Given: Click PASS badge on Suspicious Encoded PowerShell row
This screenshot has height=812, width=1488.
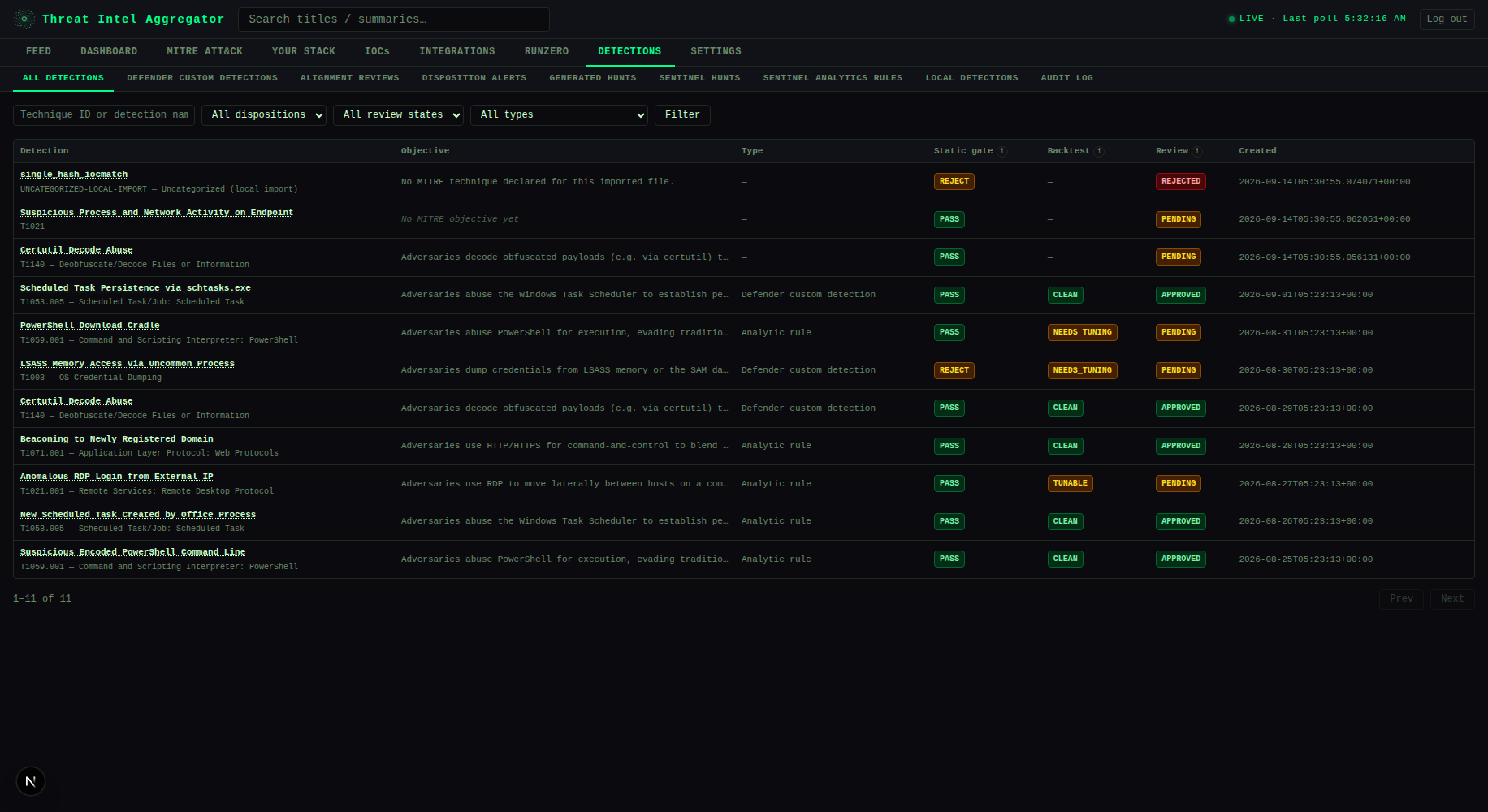Looking at the screenshot, I should pos(949,559).
